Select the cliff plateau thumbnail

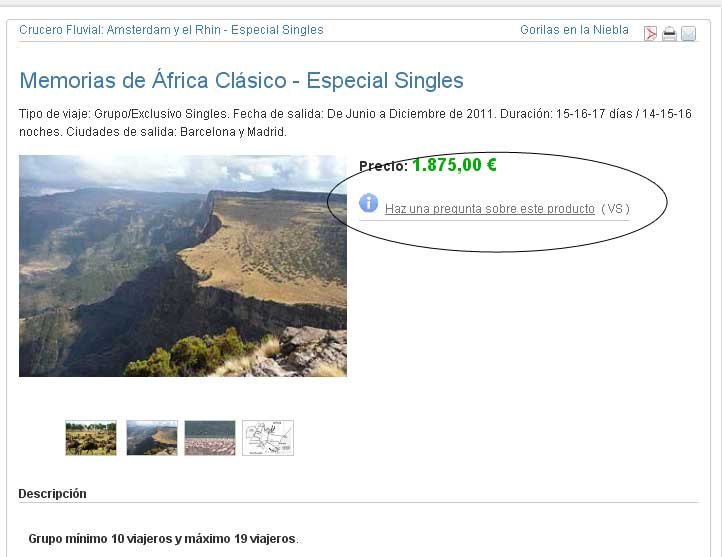pyautogui.click(x=152, y=438)
